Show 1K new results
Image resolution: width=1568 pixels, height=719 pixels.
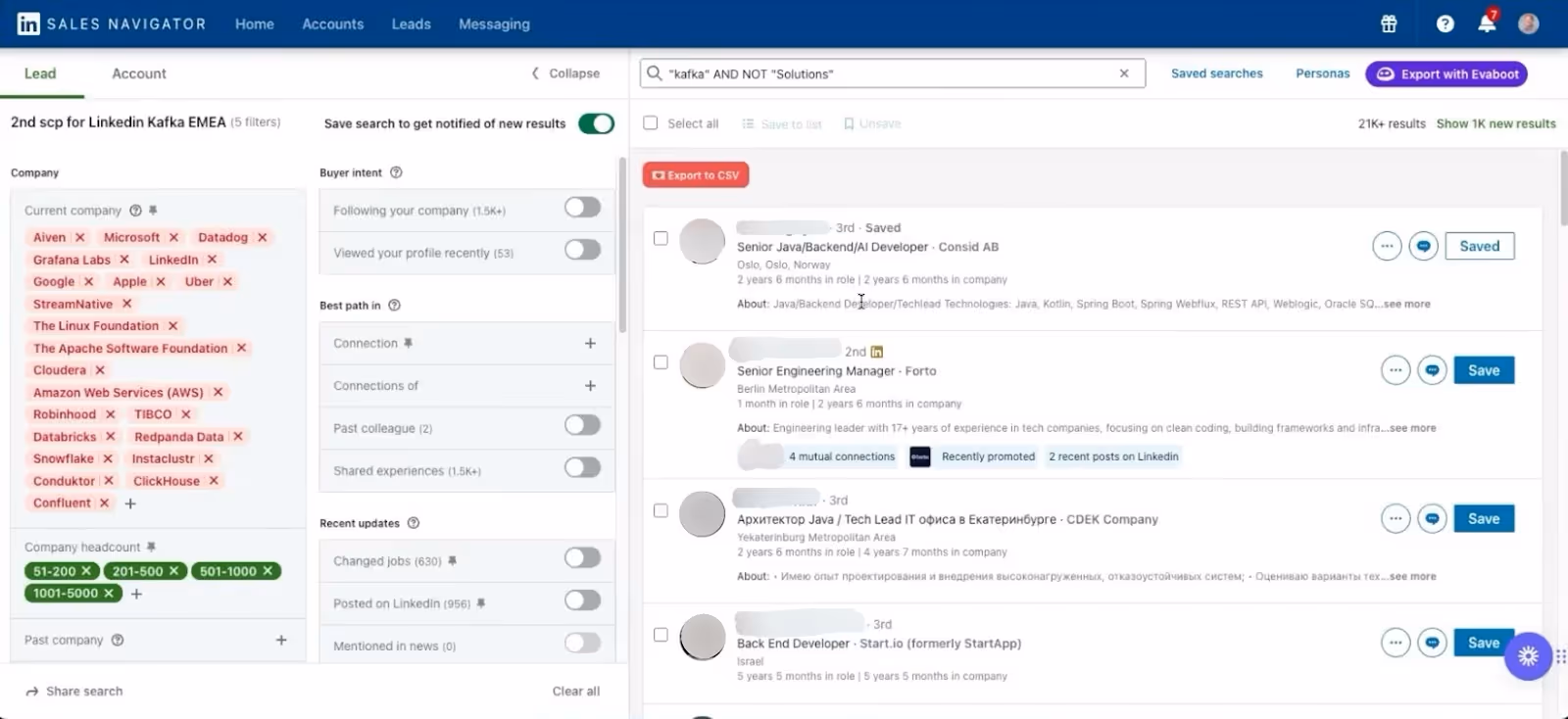[x=1496, y=123]
